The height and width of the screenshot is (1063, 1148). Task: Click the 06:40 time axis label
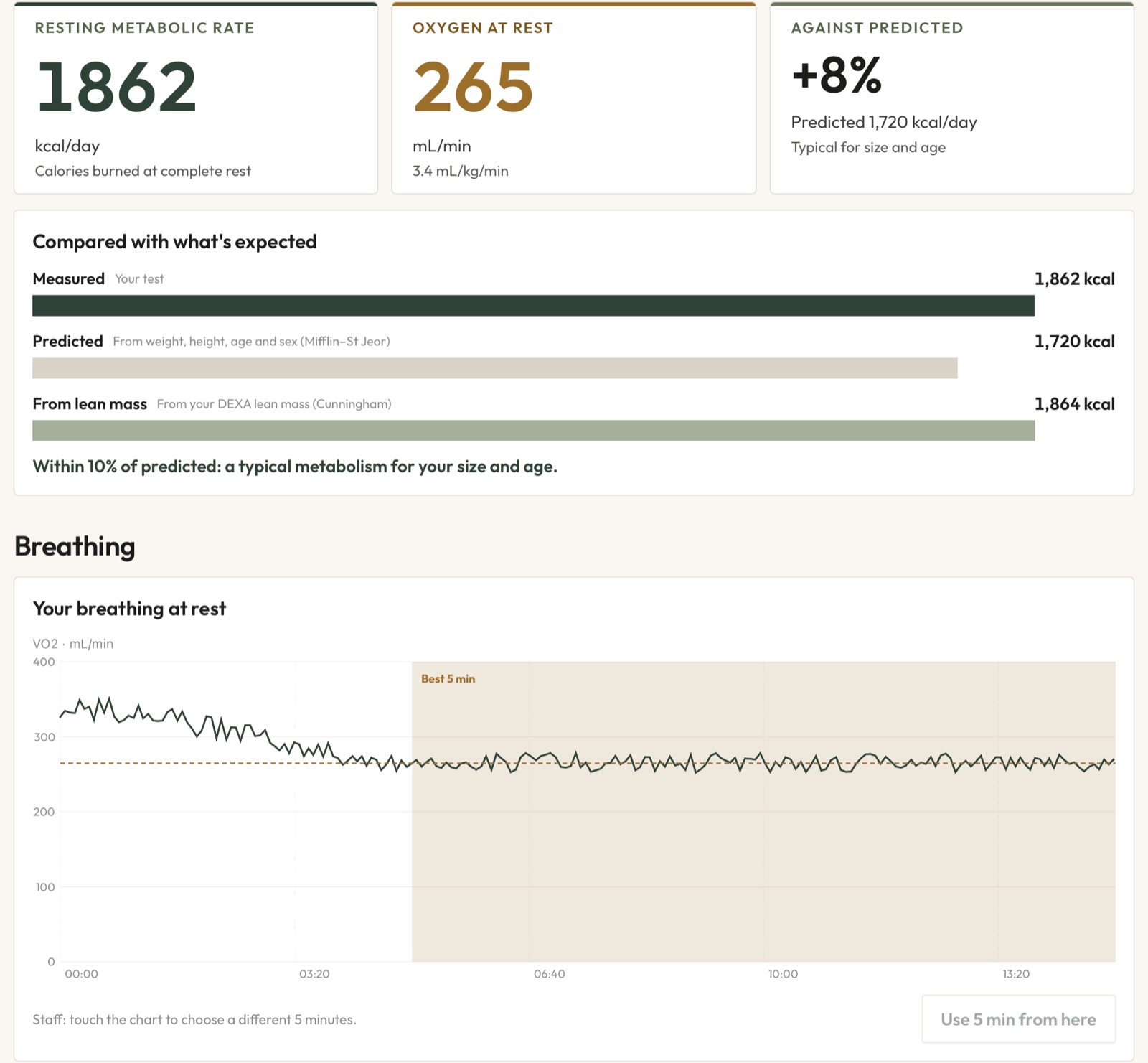[x=549, y=974]
